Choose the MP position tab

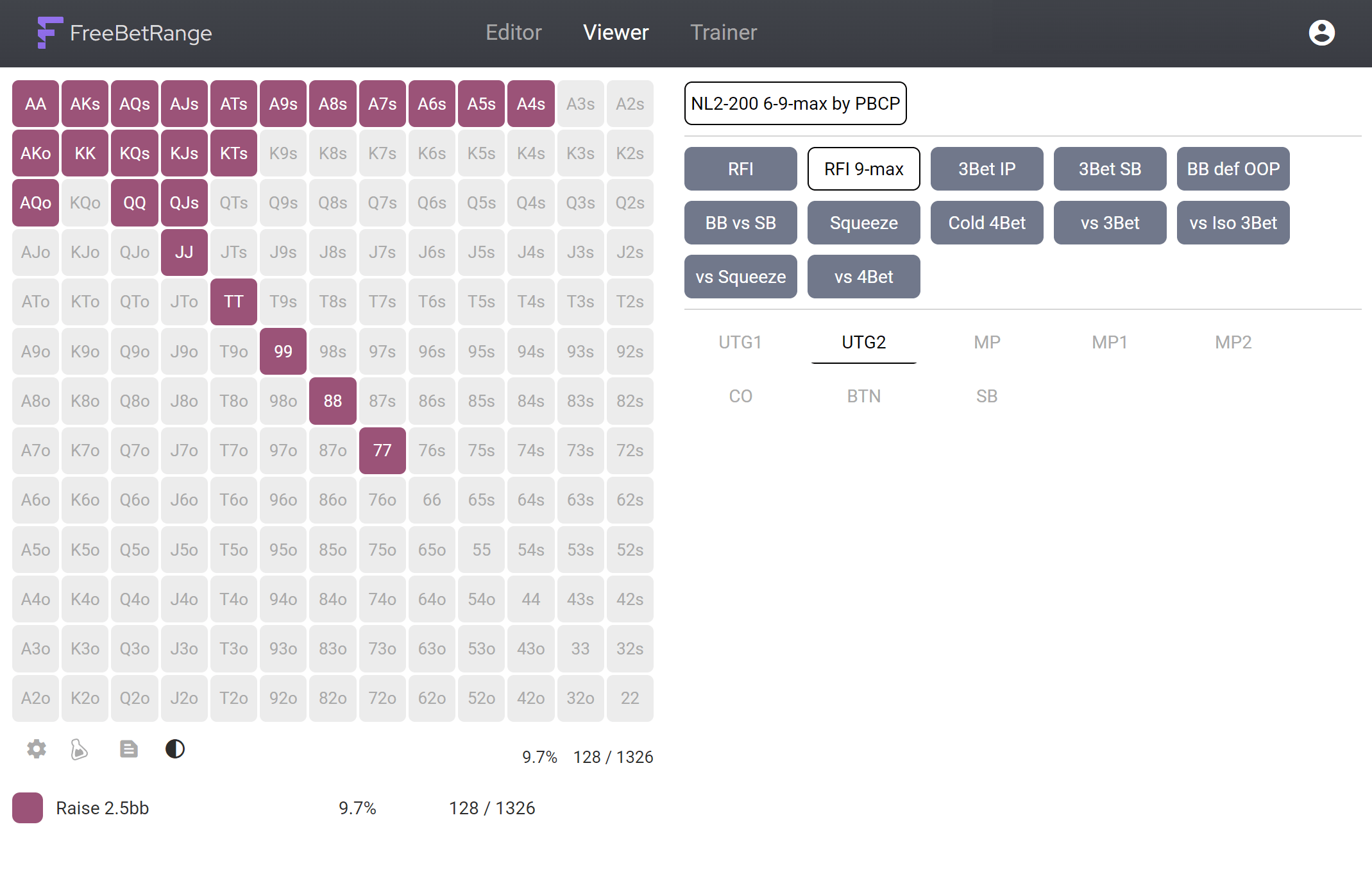point(987,342)
